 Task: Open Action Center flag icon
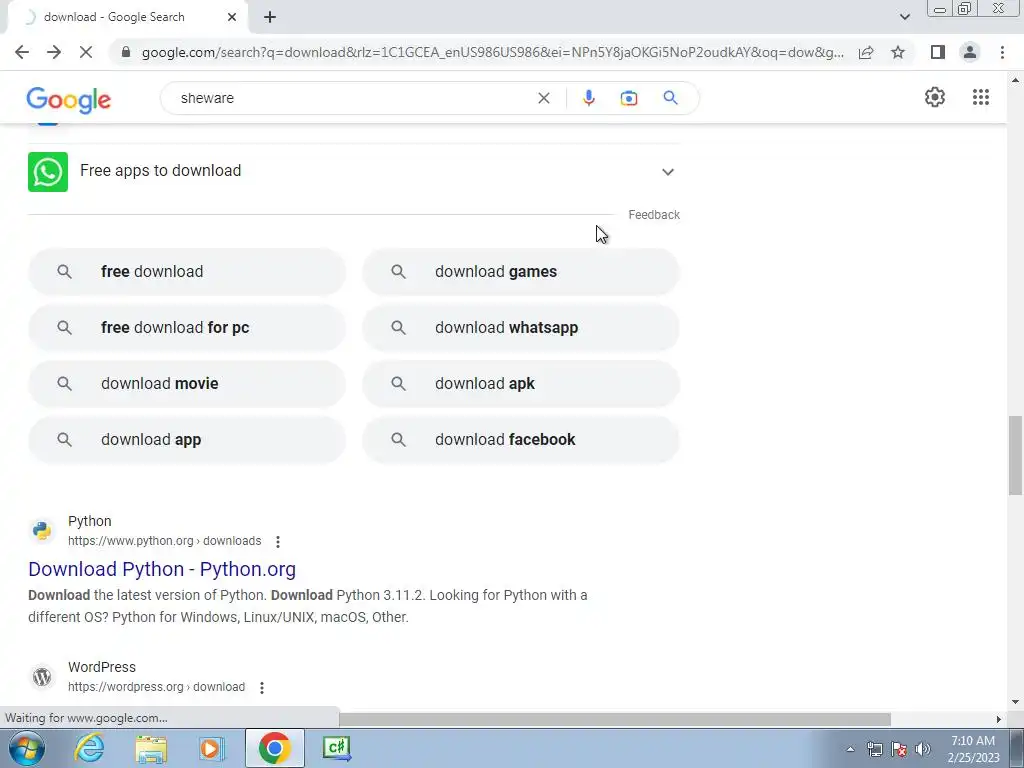click(x=899, y=749)
